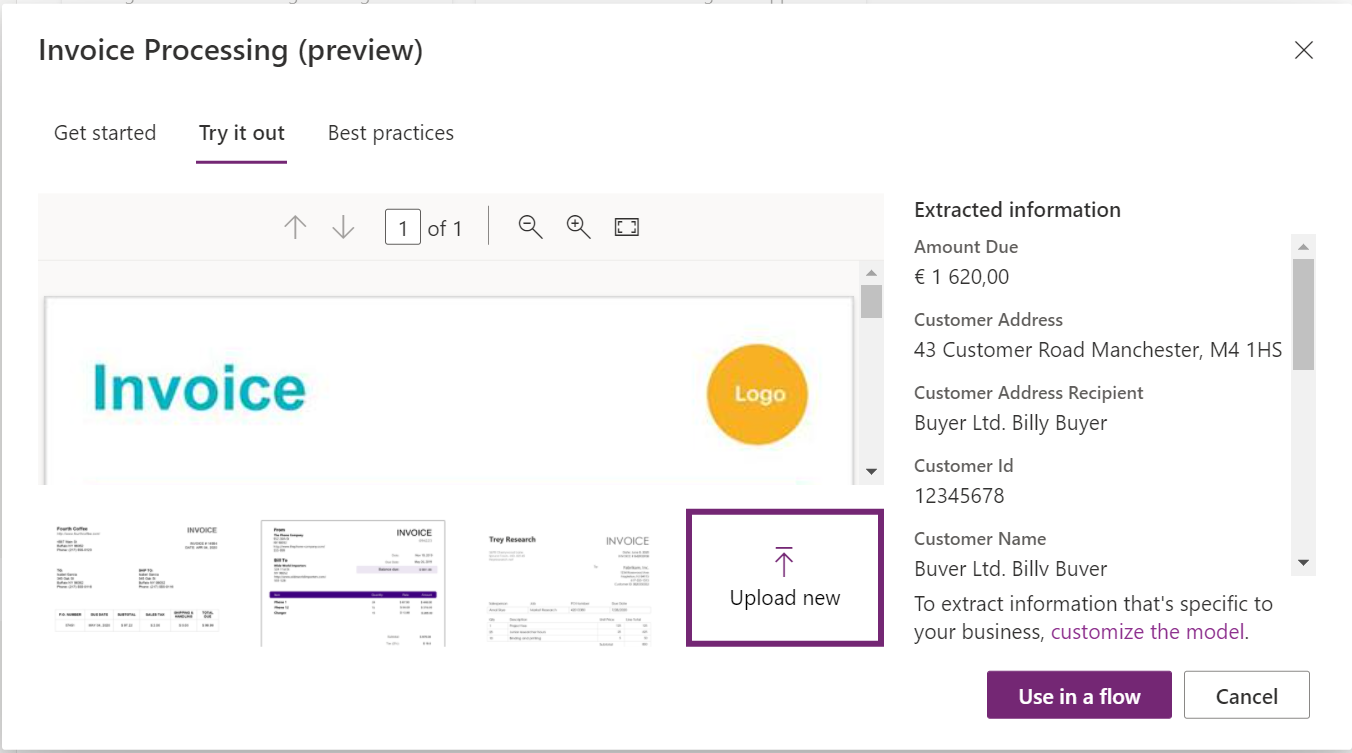Viewport: 1352px width, 753px height.
Task: Follow the customize the model link
Action: point(1147,631)
